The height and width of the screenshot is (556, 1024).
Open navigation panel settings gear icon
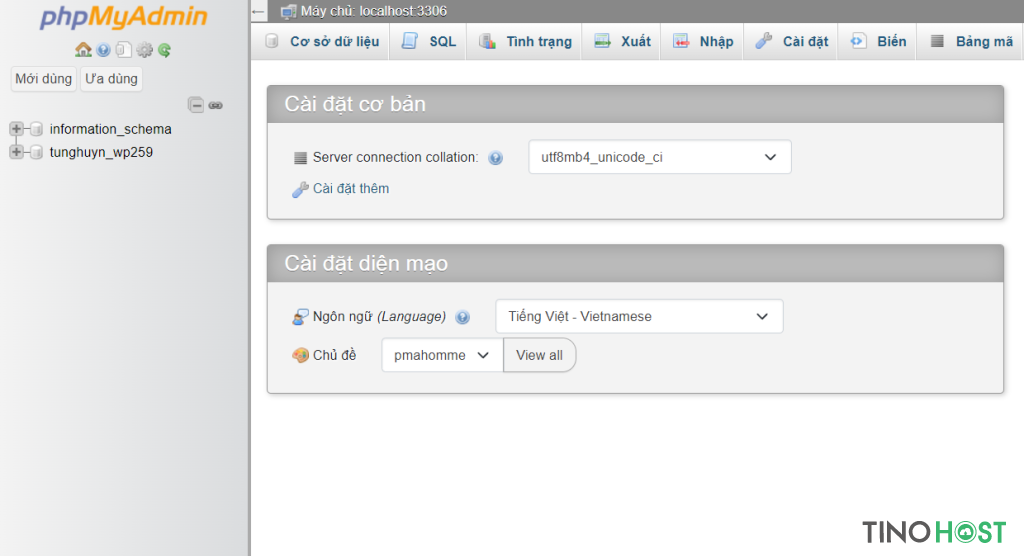144,50
